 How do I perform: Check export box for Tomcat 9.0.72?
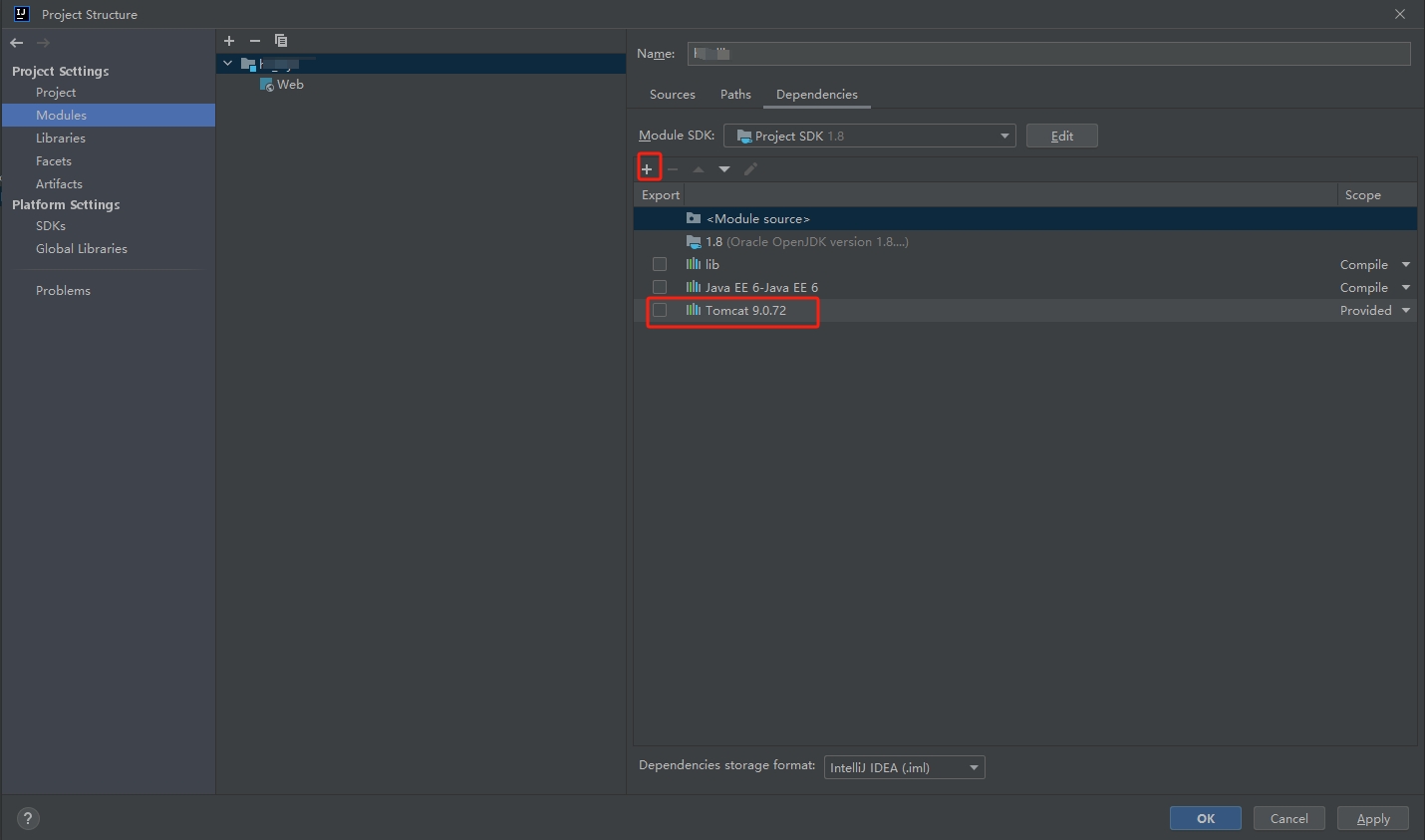click(660, 310)
